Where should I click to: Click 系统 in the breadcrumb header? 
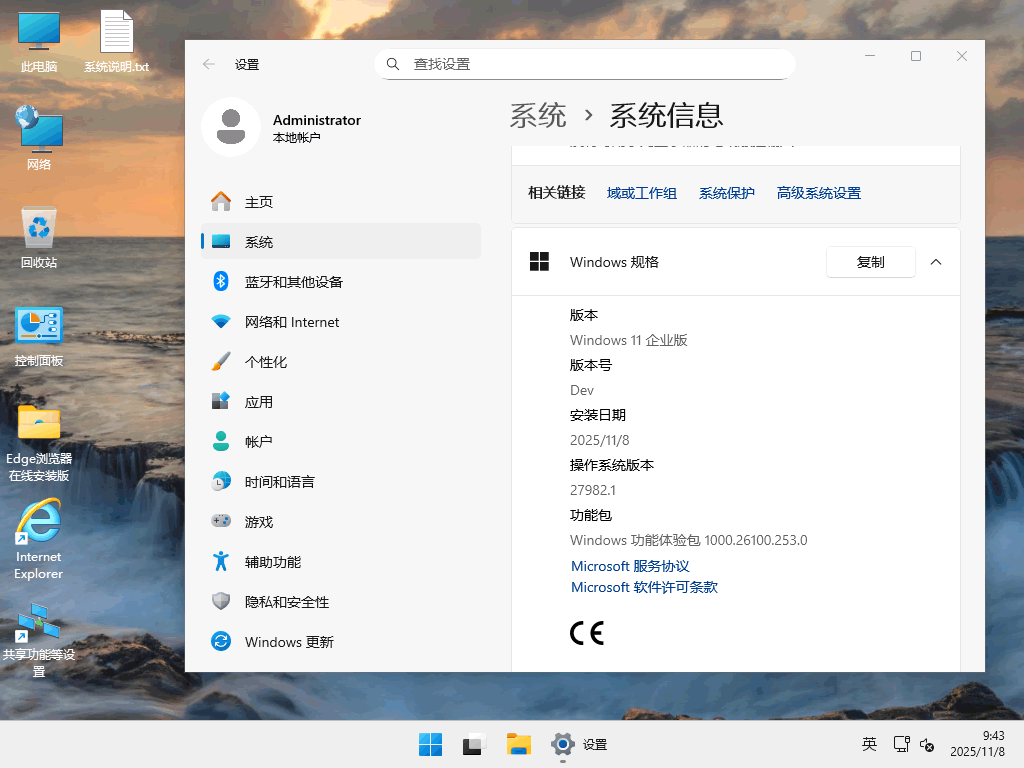tap(537, 116)
